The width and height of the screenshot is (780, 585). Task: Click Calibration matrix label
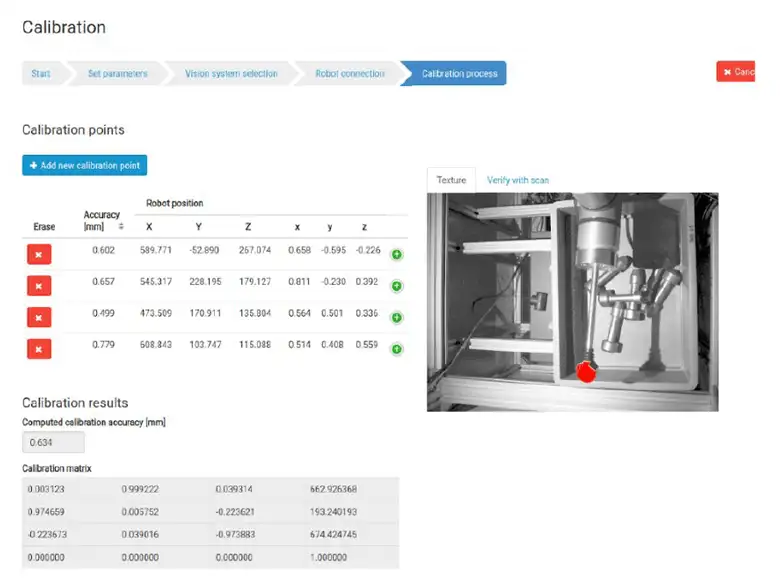[x=57, y=469]
